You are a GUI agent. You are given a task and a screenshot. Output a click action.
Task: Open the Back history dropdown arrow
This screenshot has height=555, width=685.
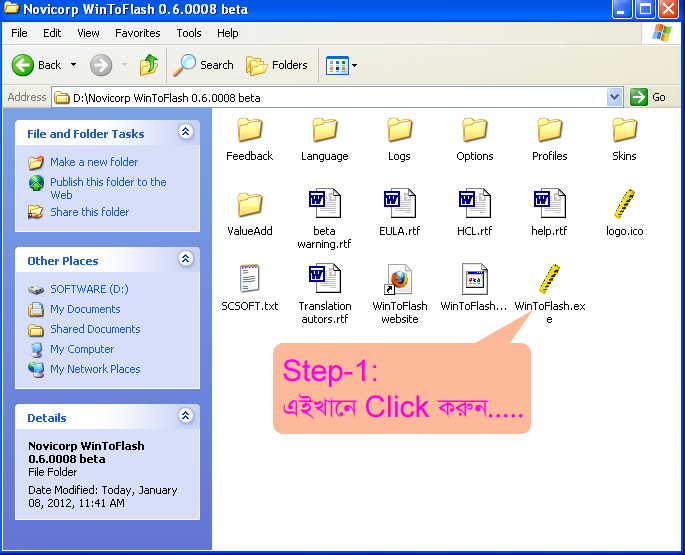click(x=73, y=65)
